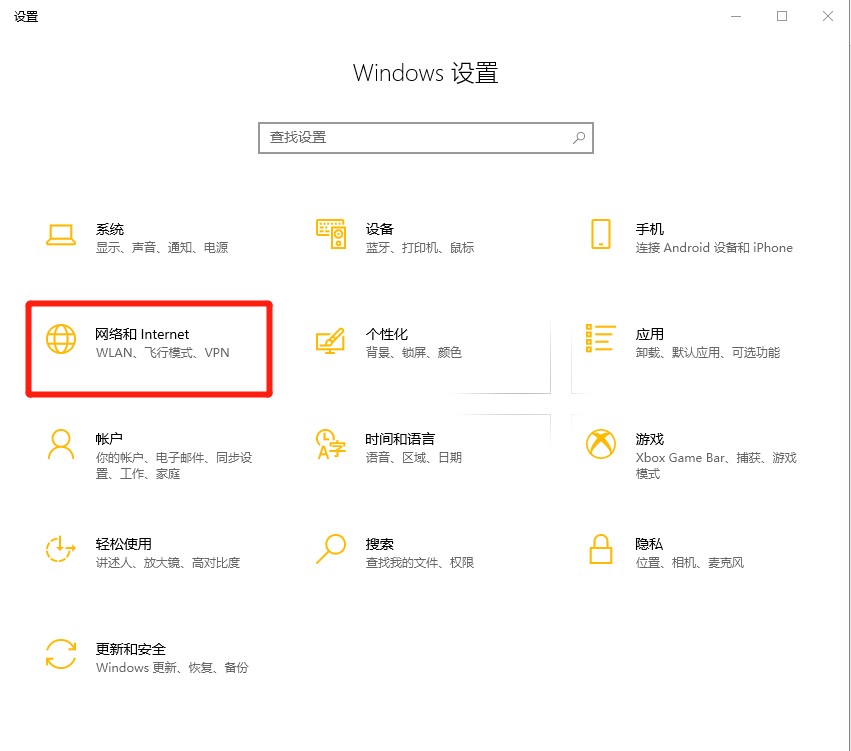Select the Phone icon
The height and width of the screenshot is (751, 851).
click(x=601, y=234)
